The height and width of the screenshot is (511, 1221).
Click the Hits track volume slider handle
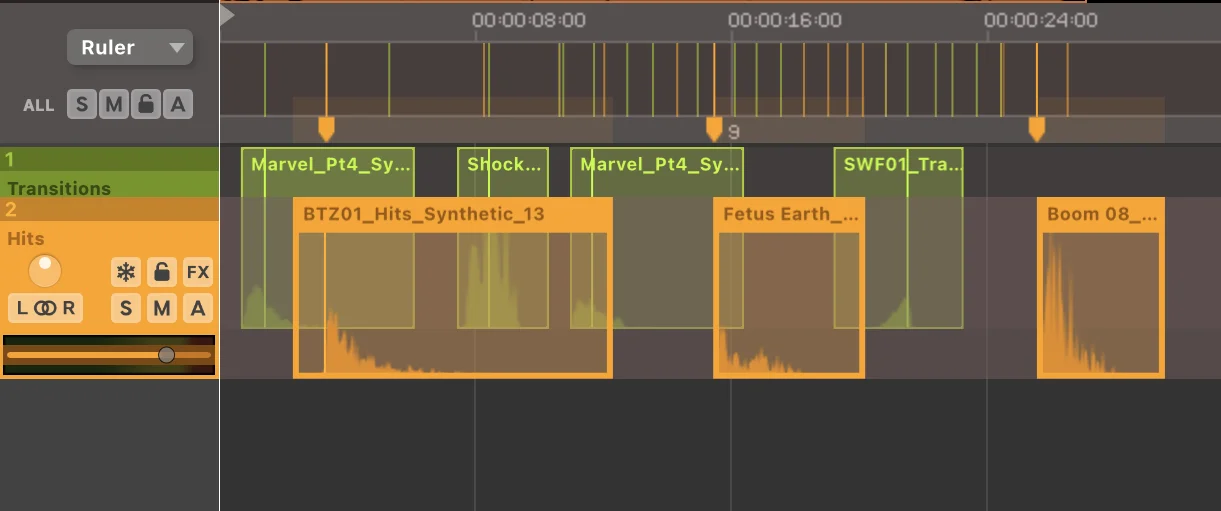(166, 355)
